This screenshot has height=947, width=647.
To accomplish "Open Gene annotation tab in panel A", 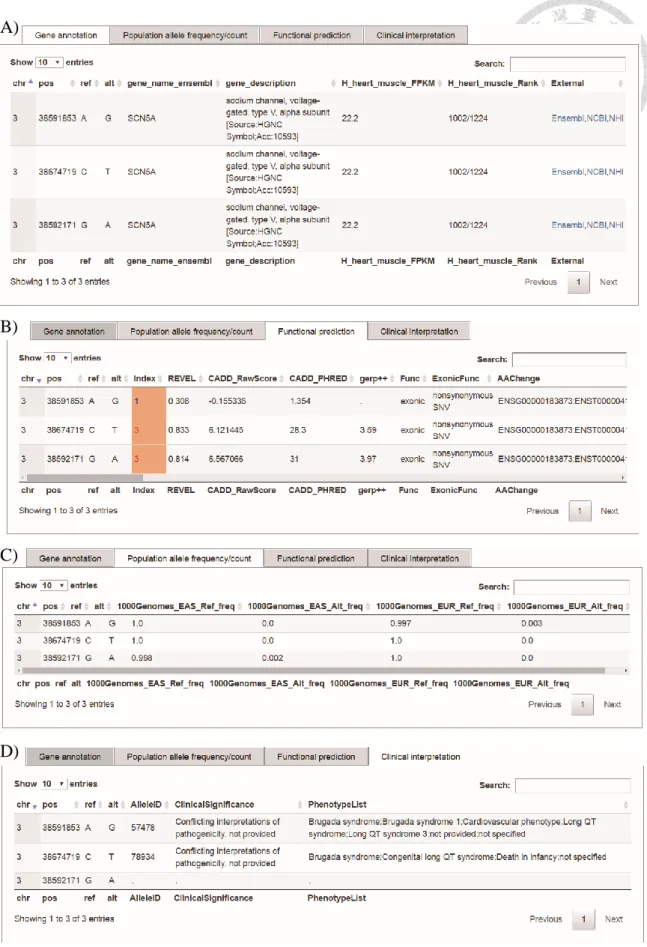I will (66, 35).
